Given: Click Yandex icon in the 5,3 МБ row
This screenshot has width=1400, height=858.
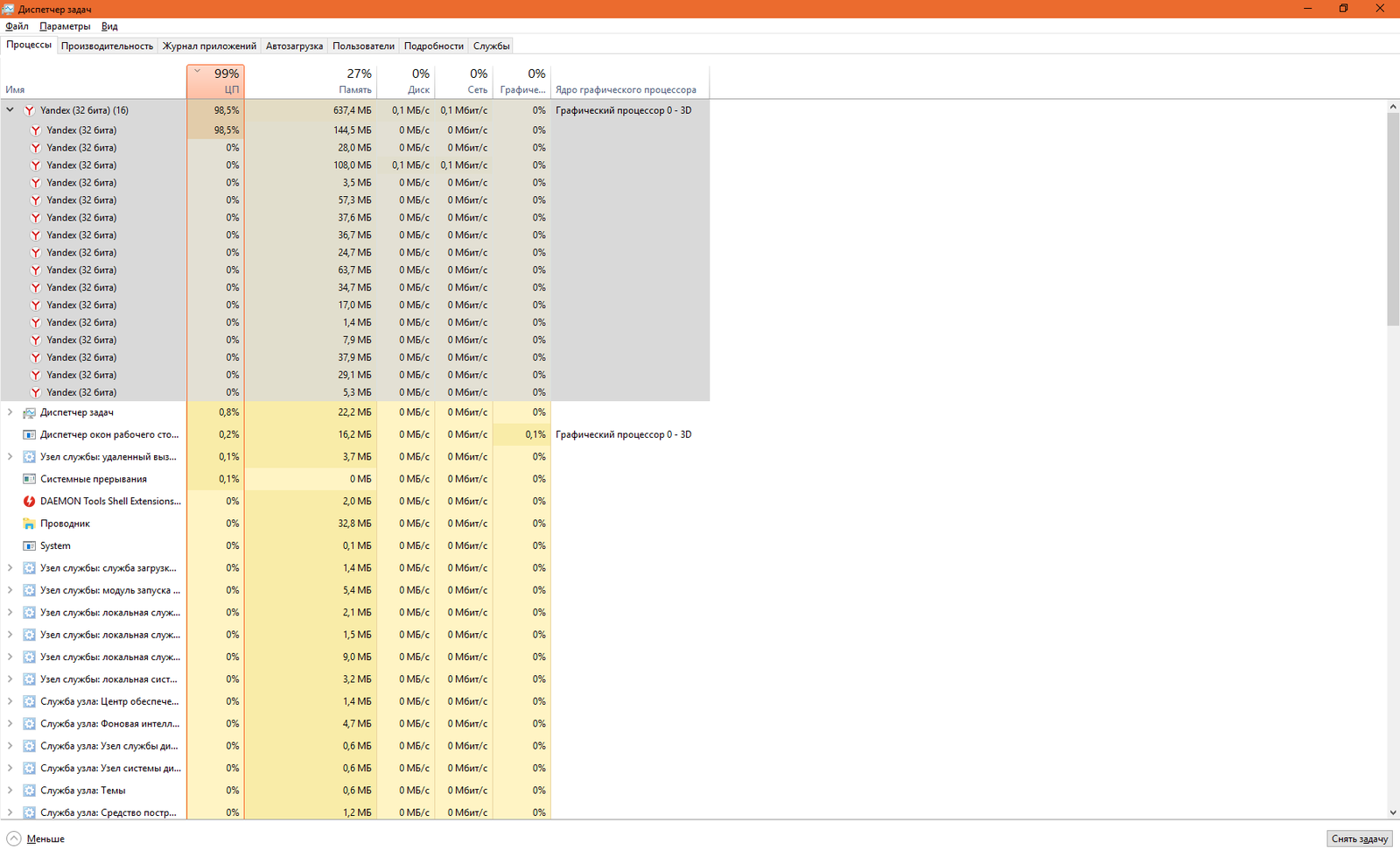Looking at the screenshot, I should click(36, 392).
